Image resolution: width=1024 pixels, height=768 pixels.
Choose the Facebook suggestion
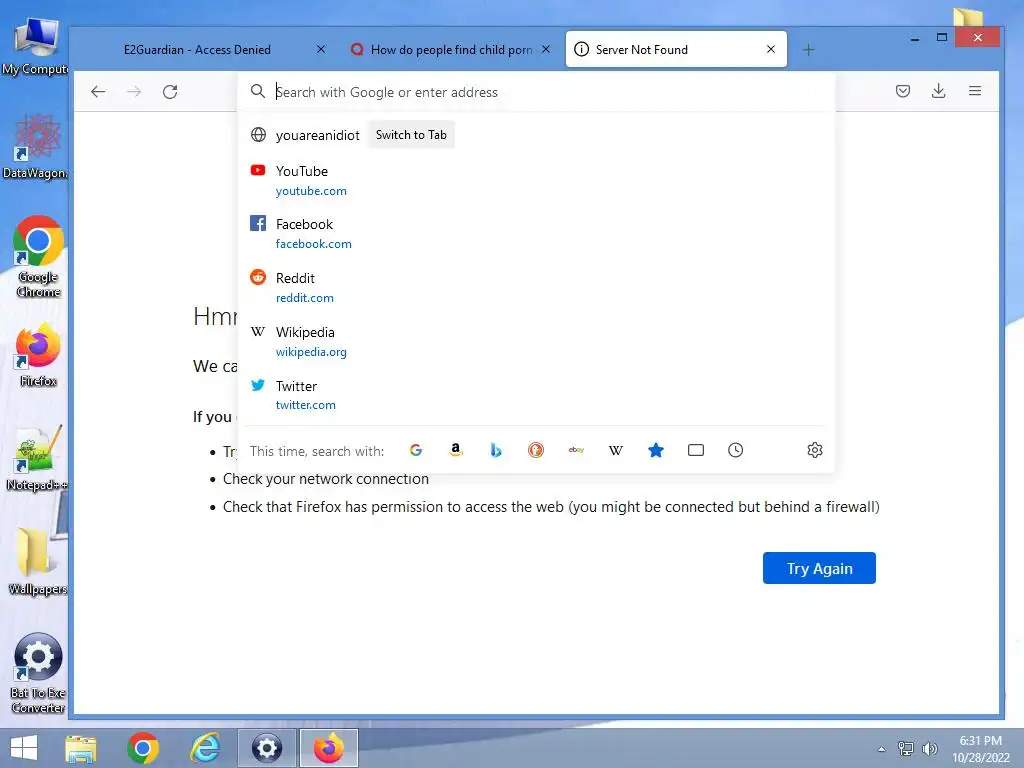tap(536, 233)
